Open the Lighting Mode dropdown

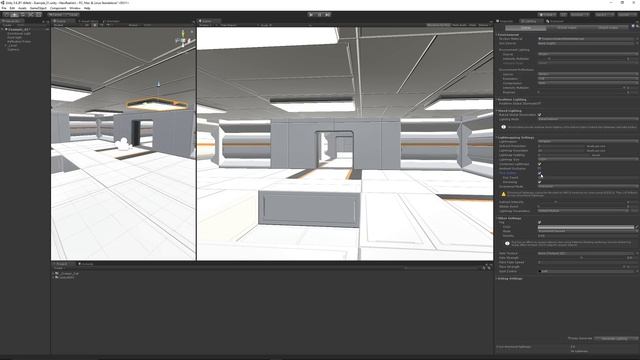point(588,119)
